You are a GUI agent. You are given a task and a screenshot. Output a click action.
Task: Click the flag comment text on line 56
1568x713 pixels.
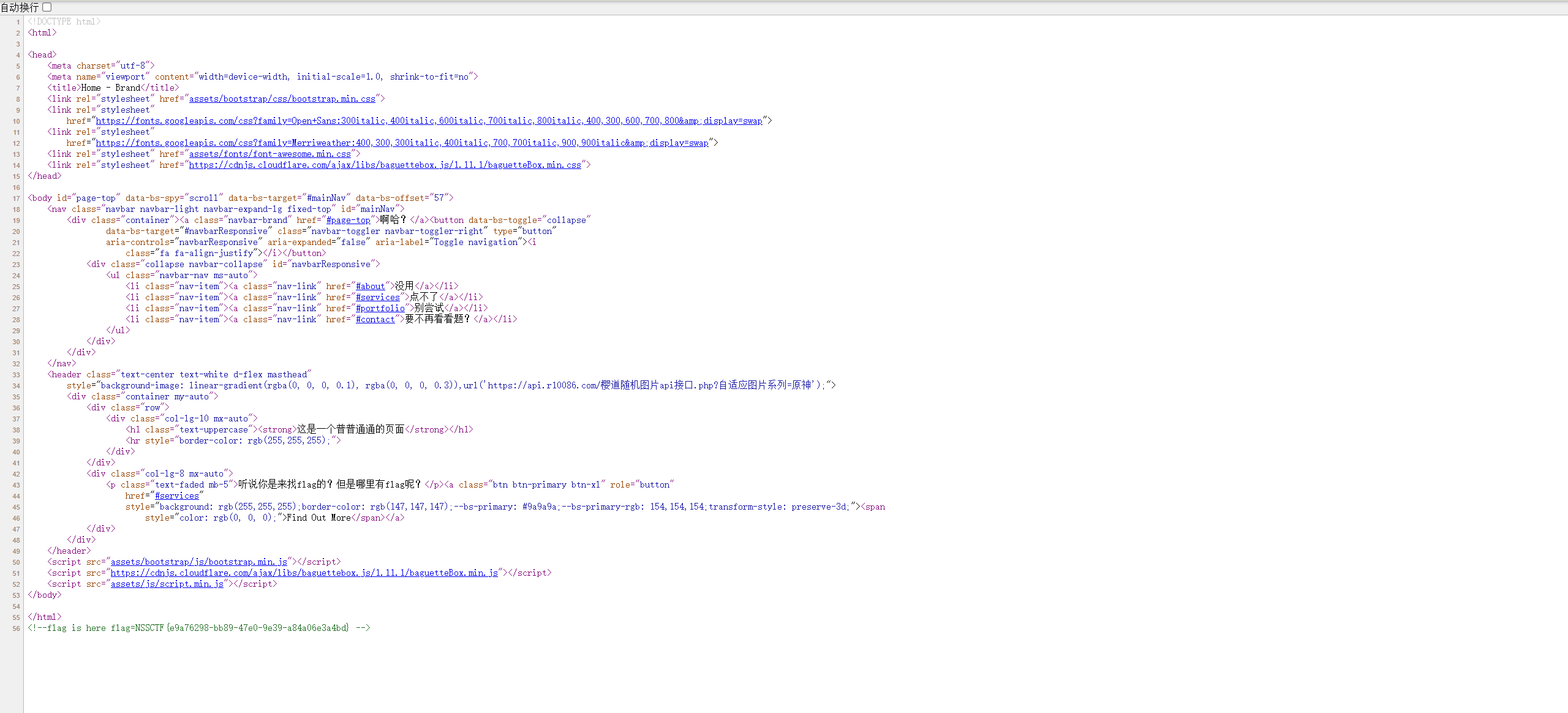[x=199, y=628]
